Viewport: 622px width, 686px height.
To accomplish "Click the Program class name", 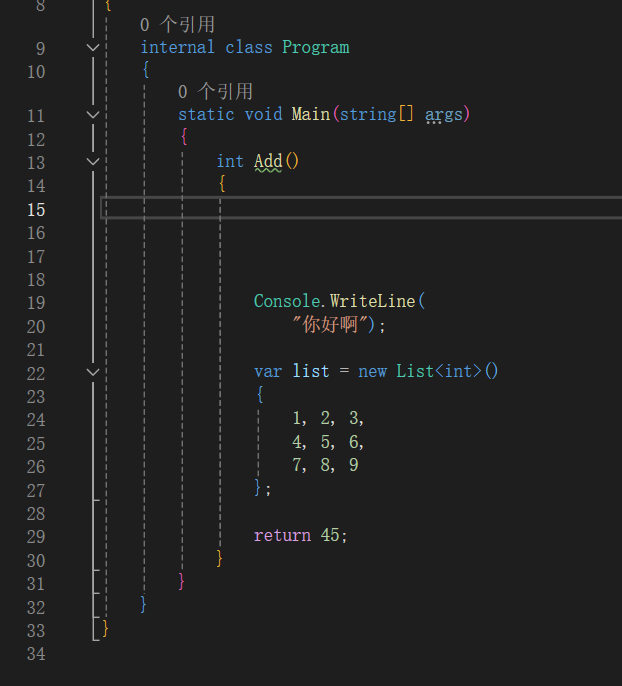I will tap(316, 47).
